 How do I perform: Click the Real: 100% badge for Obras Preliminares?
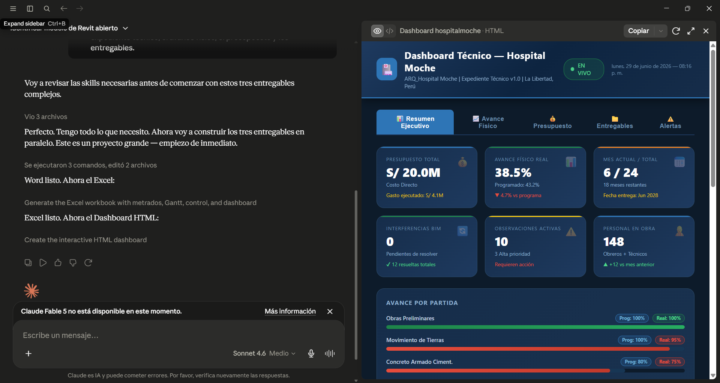pyautogui.click(x=669, y=318)
